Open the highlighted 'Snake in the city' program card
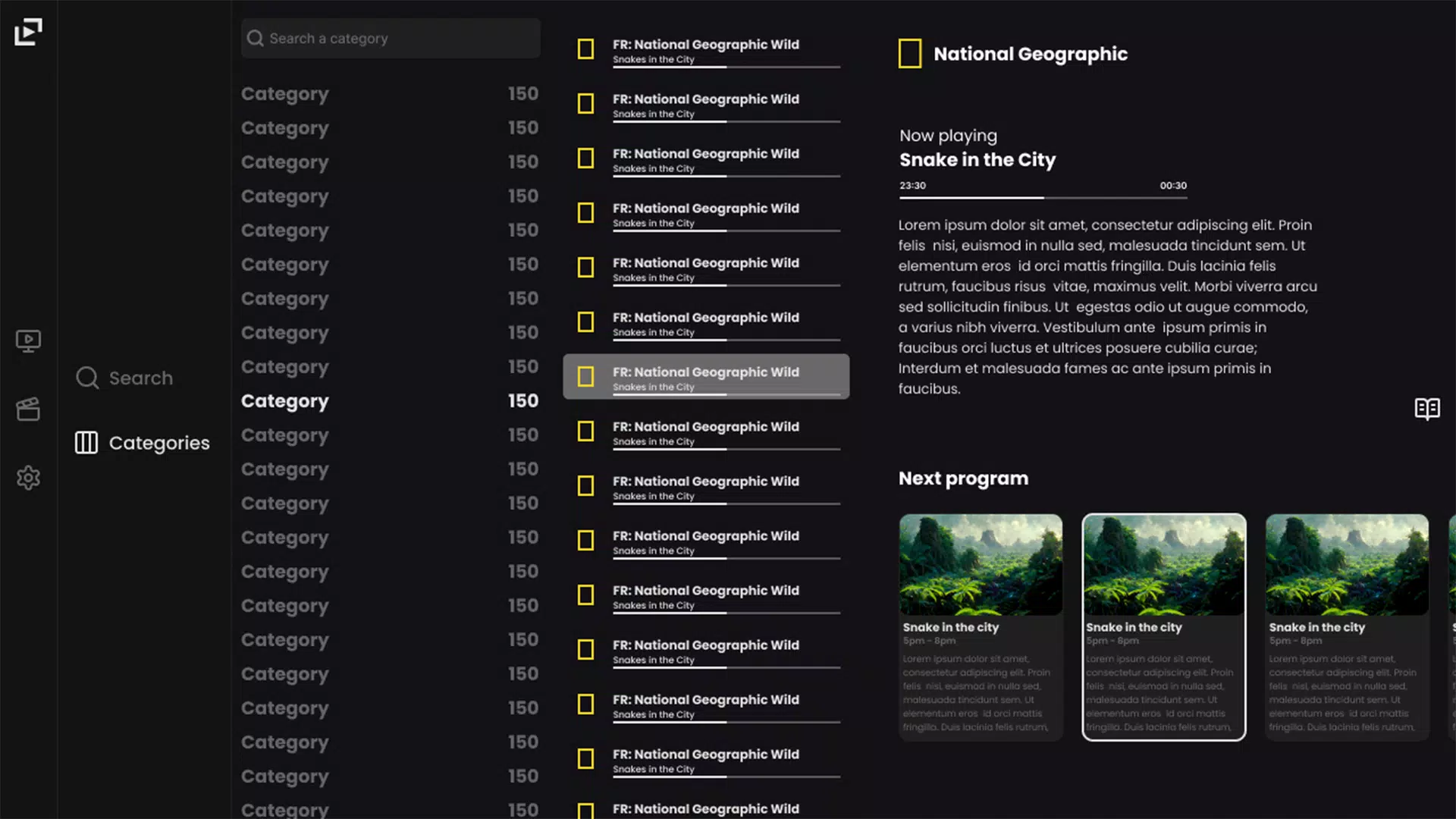 point(1164,627)
